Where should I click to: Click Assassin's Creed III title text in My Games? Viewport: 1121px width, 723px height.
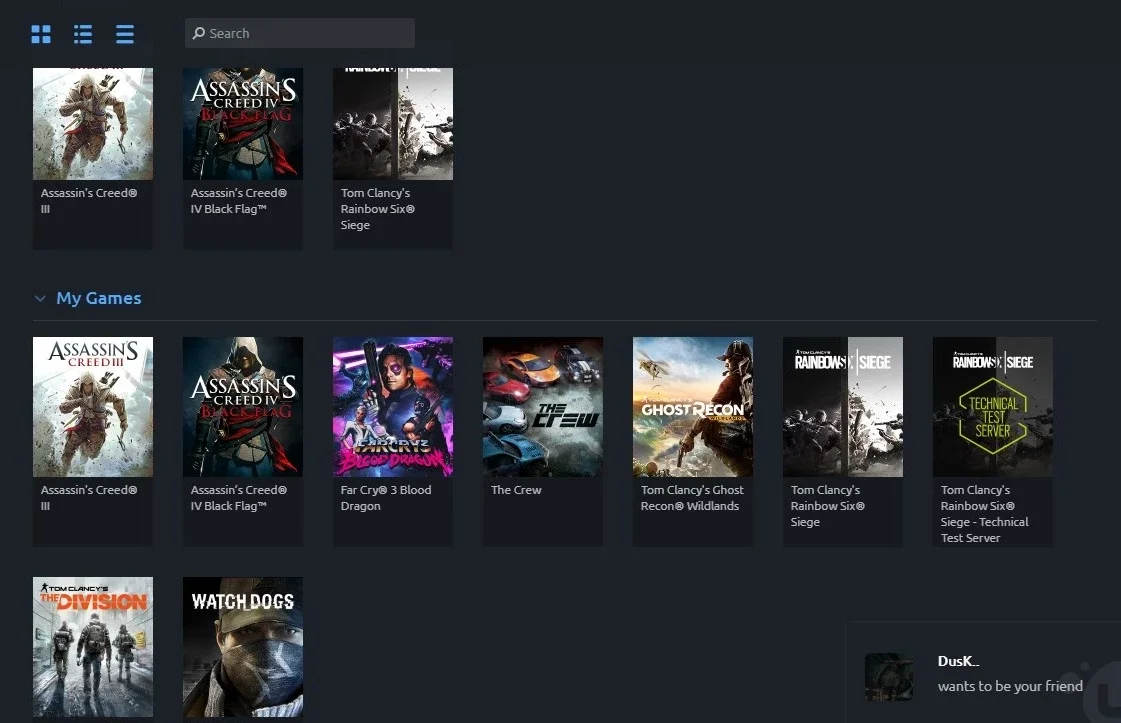[x=89, y=498]
